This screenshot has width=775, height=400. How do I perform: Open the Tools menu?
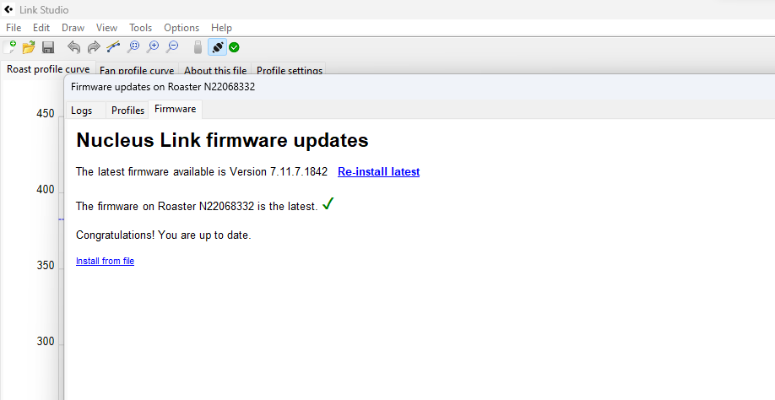point(140,28)
